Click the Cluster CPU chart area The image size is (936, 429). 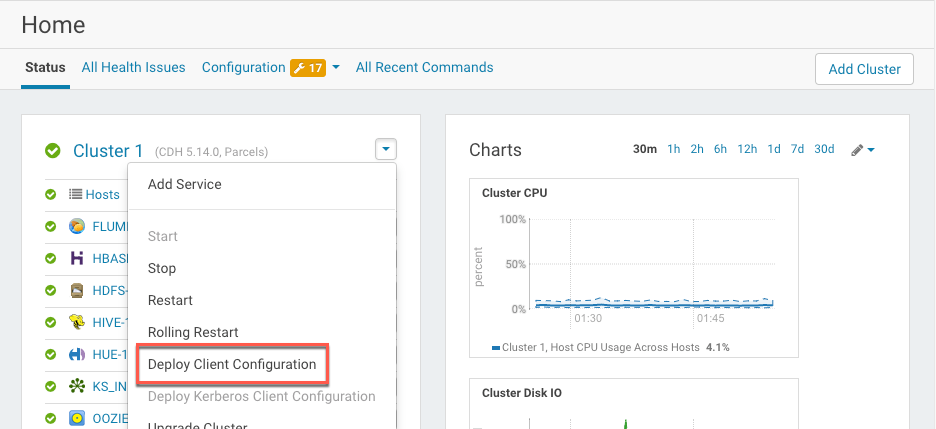coord(650,265)
